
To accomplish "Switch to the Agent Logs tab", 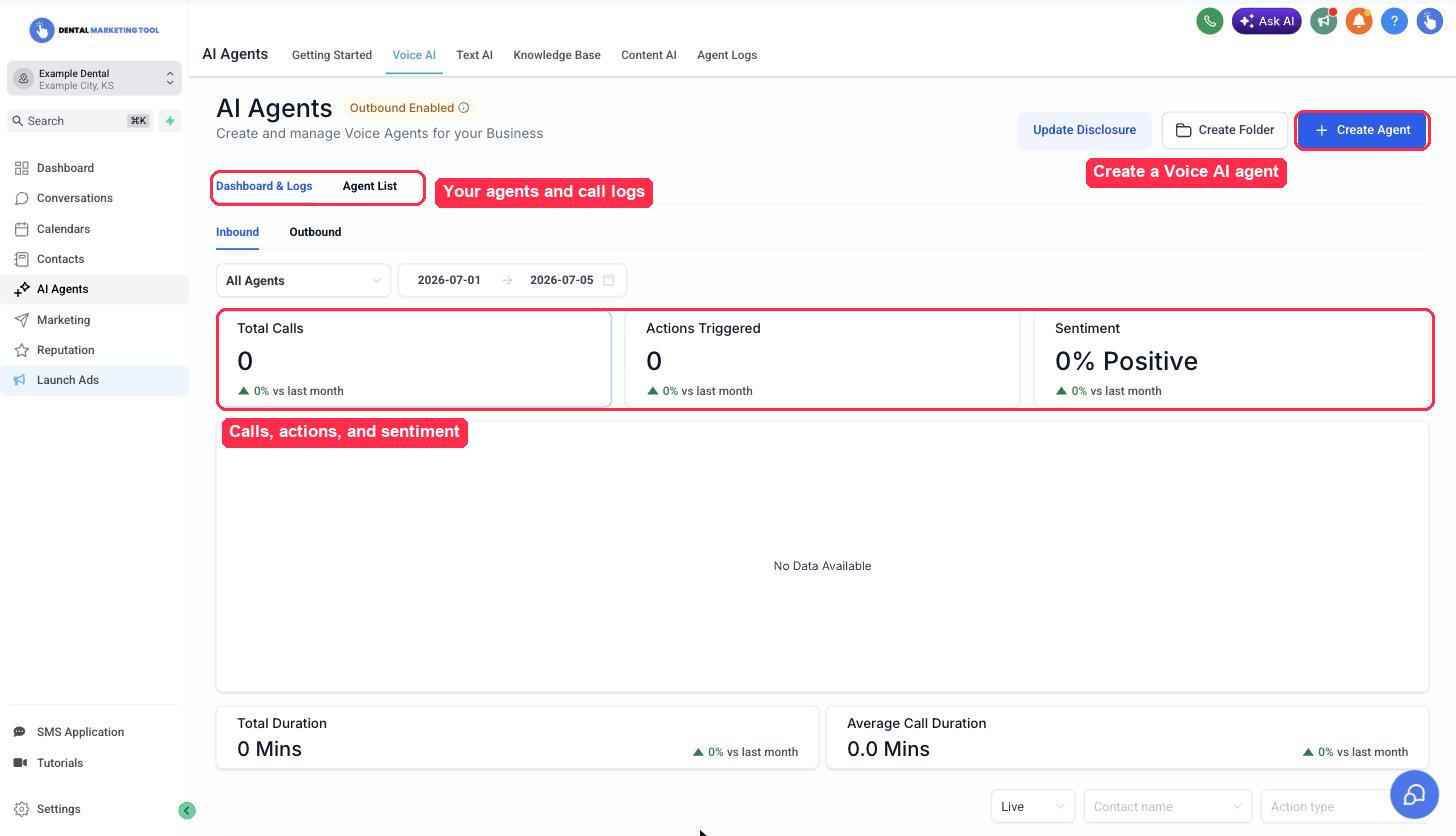I will coord(727,55).
